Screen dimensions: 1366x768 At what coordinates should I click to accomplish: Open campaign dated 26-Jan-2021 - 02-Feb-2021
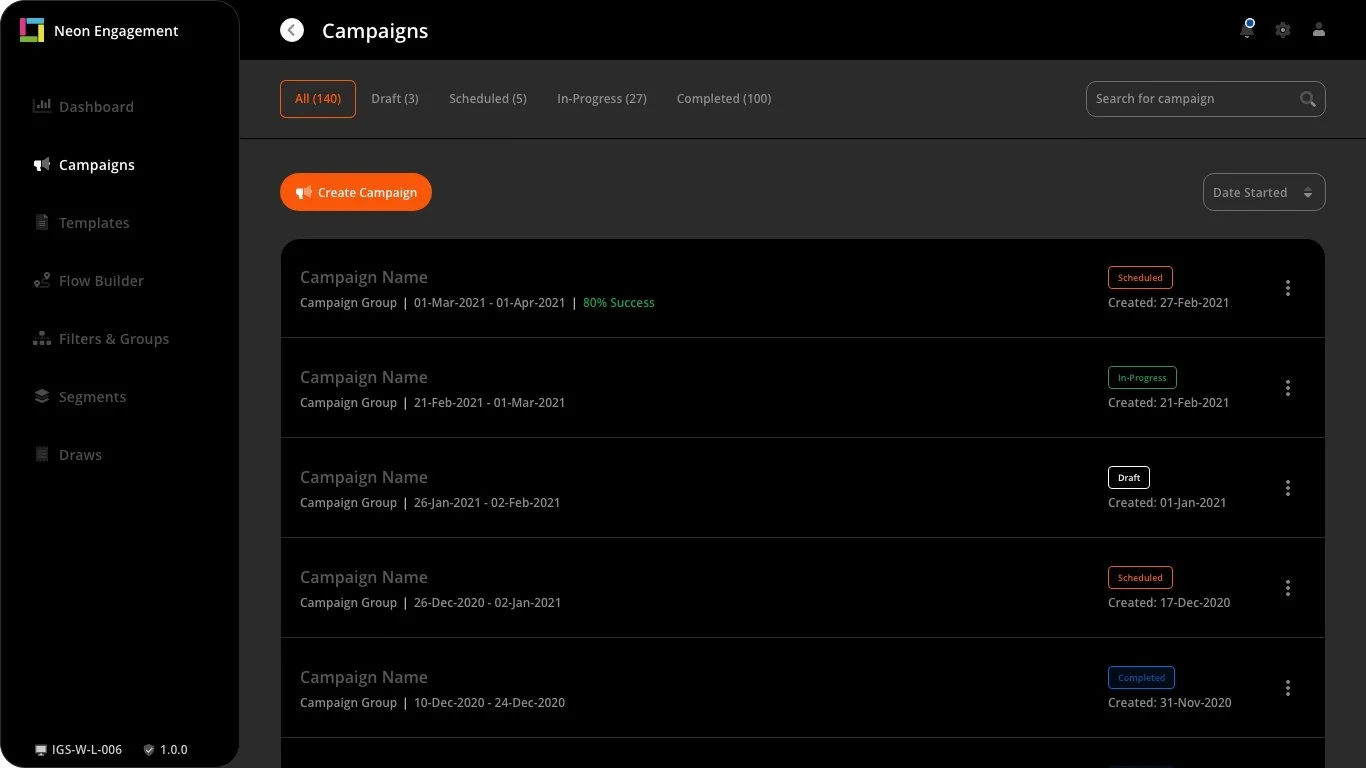click(x=803, y=488)
